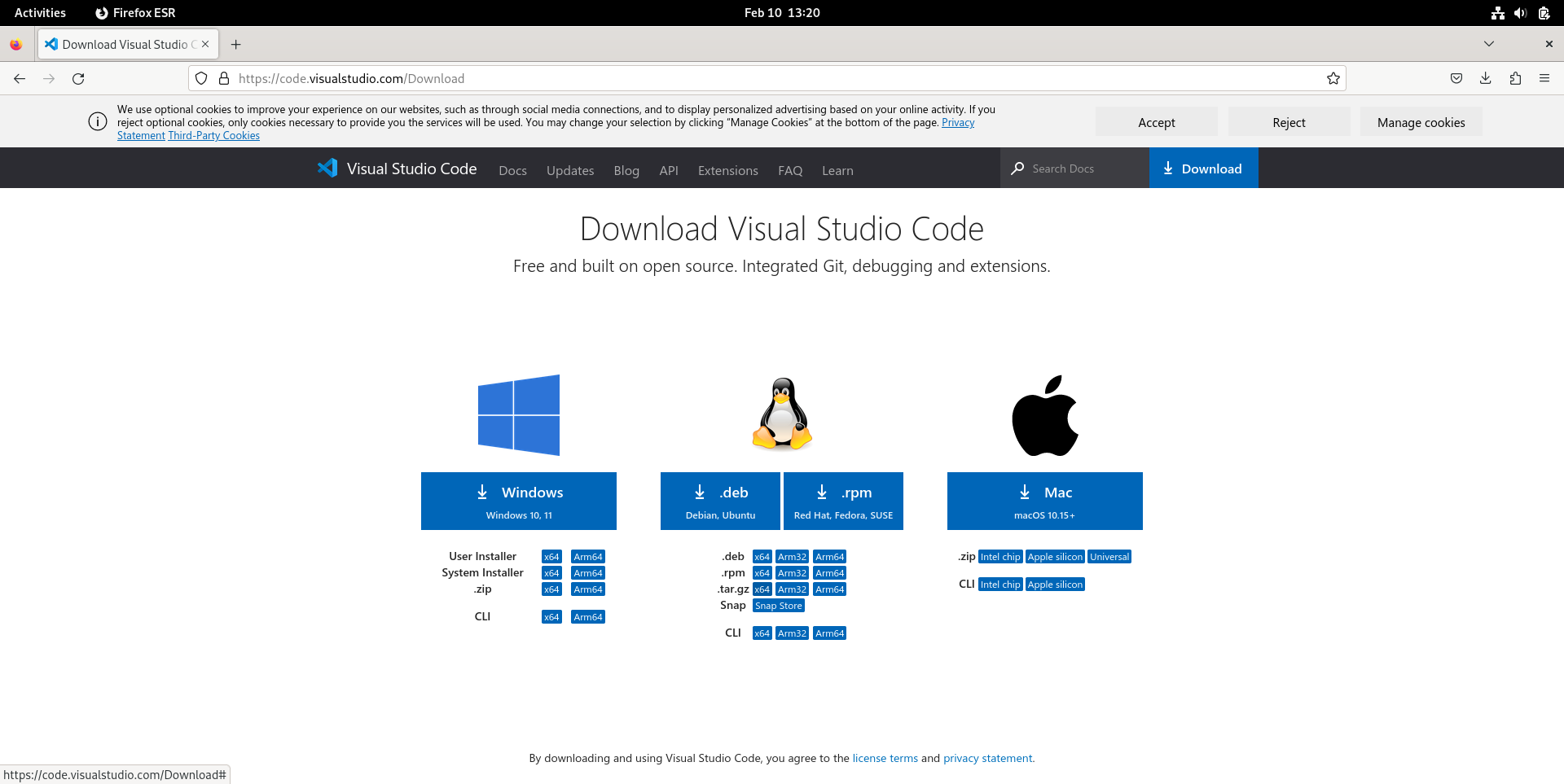Image resolution: width=1564 pixels, height=784 pixels.
Task: Expand the list all tabs chevron
Action: (1489, 44)
